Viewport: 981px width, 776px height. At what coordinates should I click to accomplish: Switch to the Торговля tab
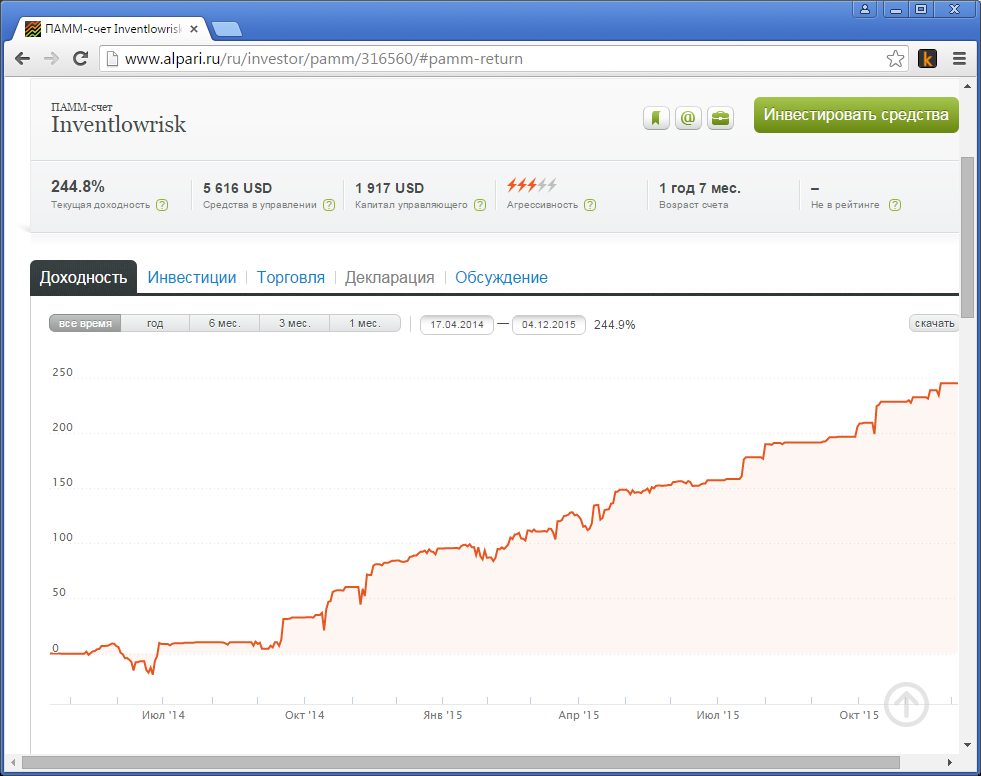291,277
